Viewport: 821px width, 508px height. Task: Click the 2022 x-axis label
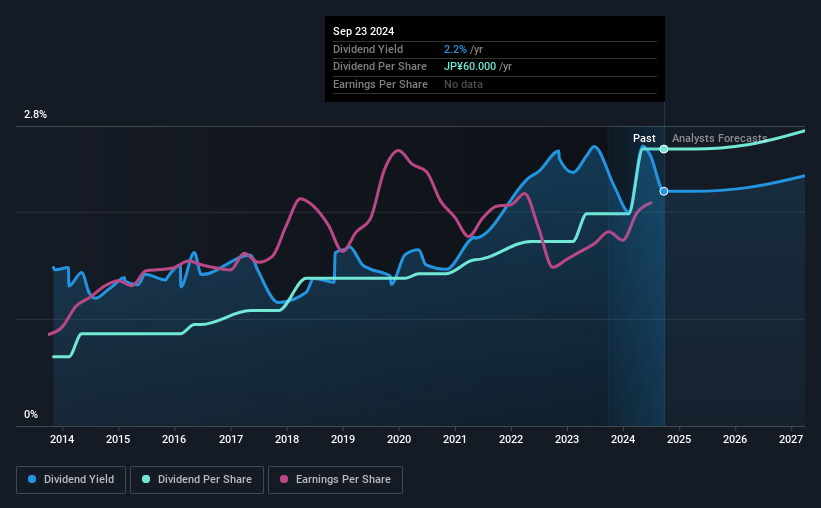pos(511,439)
